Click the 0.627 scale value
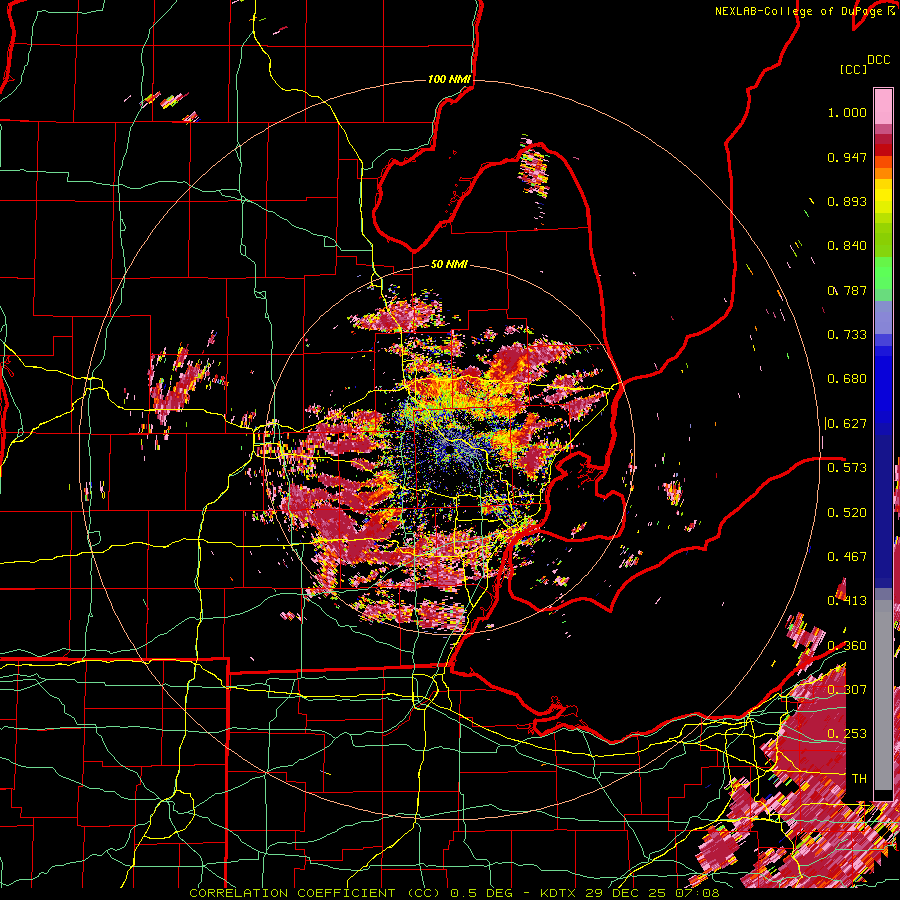The width and height of the screenshot is (900, 900). coord(847,424)
